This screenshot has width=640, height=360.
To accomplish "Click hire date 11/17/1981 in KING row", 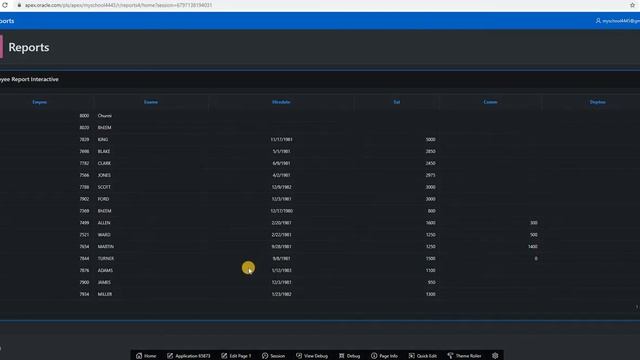I will (281, 140).
